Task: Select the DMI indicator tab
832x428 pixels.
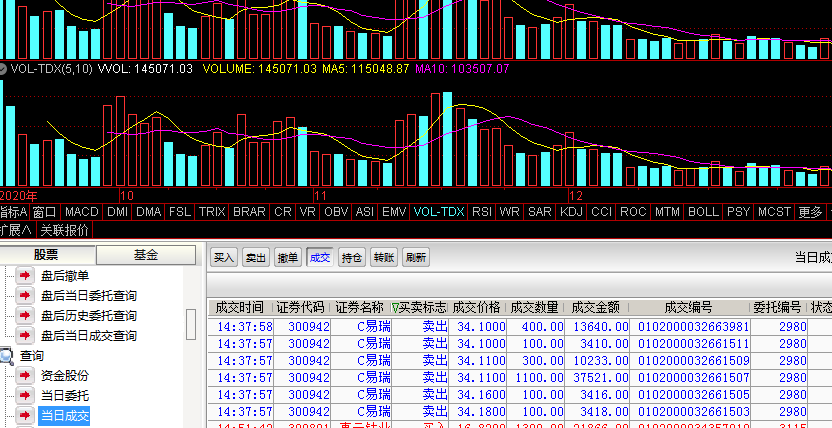Action: coord(117,212)
